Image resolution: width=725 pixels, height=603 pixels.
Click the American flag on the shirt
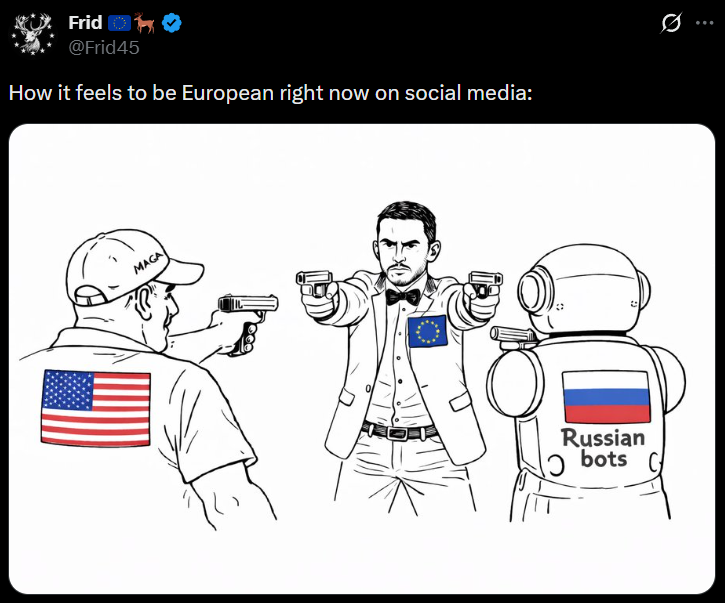tap(96, 407)
